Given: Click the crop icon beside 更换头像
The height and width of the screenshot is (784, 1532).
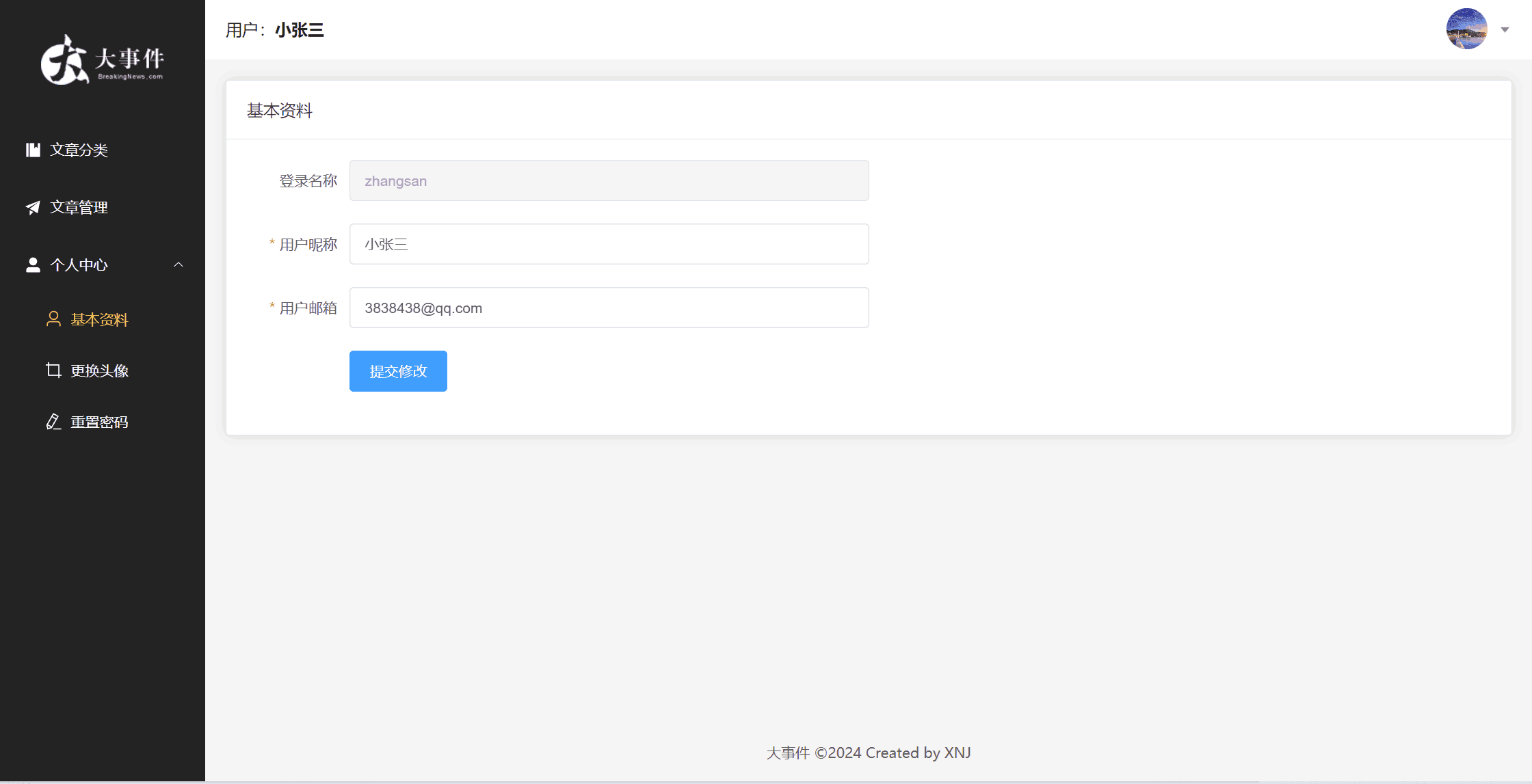Looking at the screenshot, I should 53,370.
